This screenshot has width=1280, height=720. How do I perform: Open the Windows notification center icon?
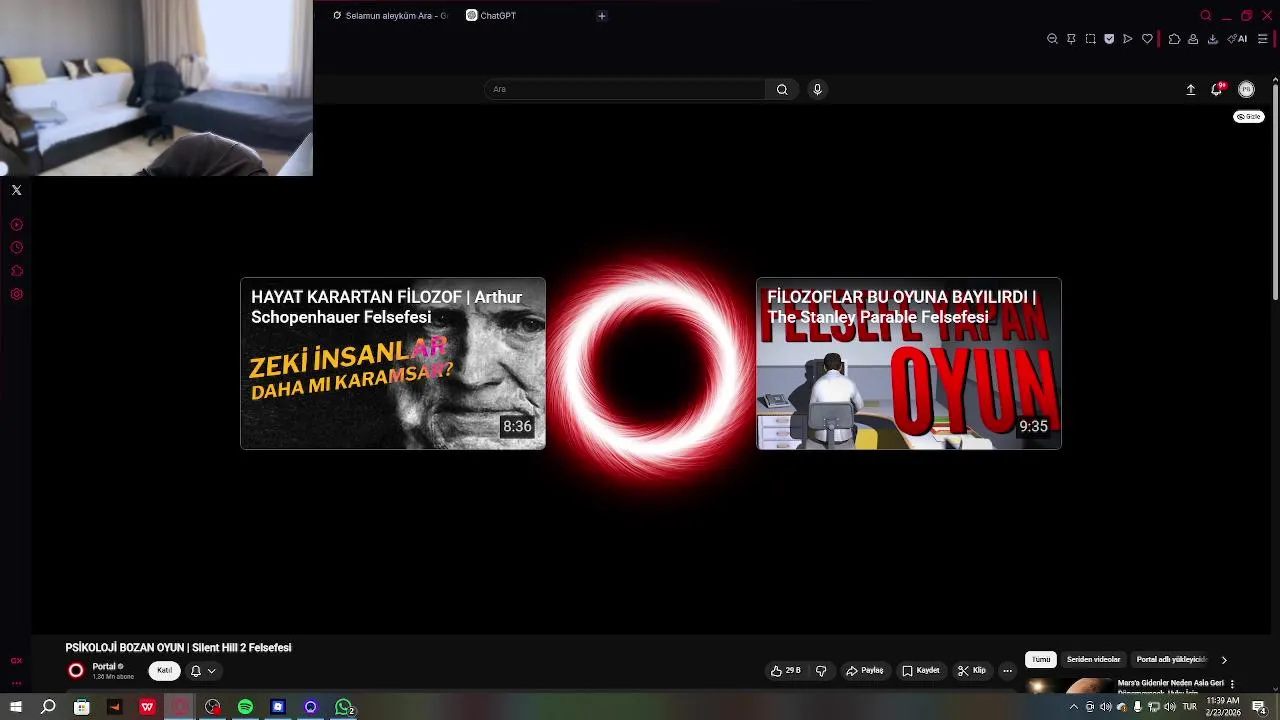[x=1259, y=707]
